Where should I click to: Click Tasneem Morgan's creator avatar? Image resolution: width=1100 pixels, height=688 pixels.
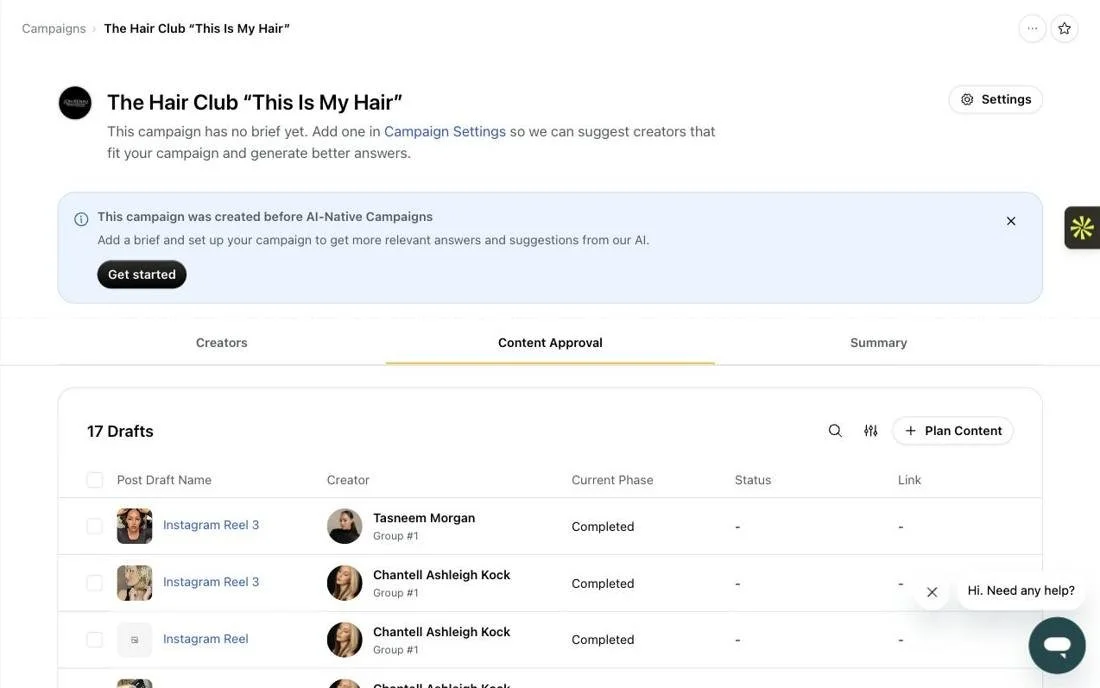(344, 526)
